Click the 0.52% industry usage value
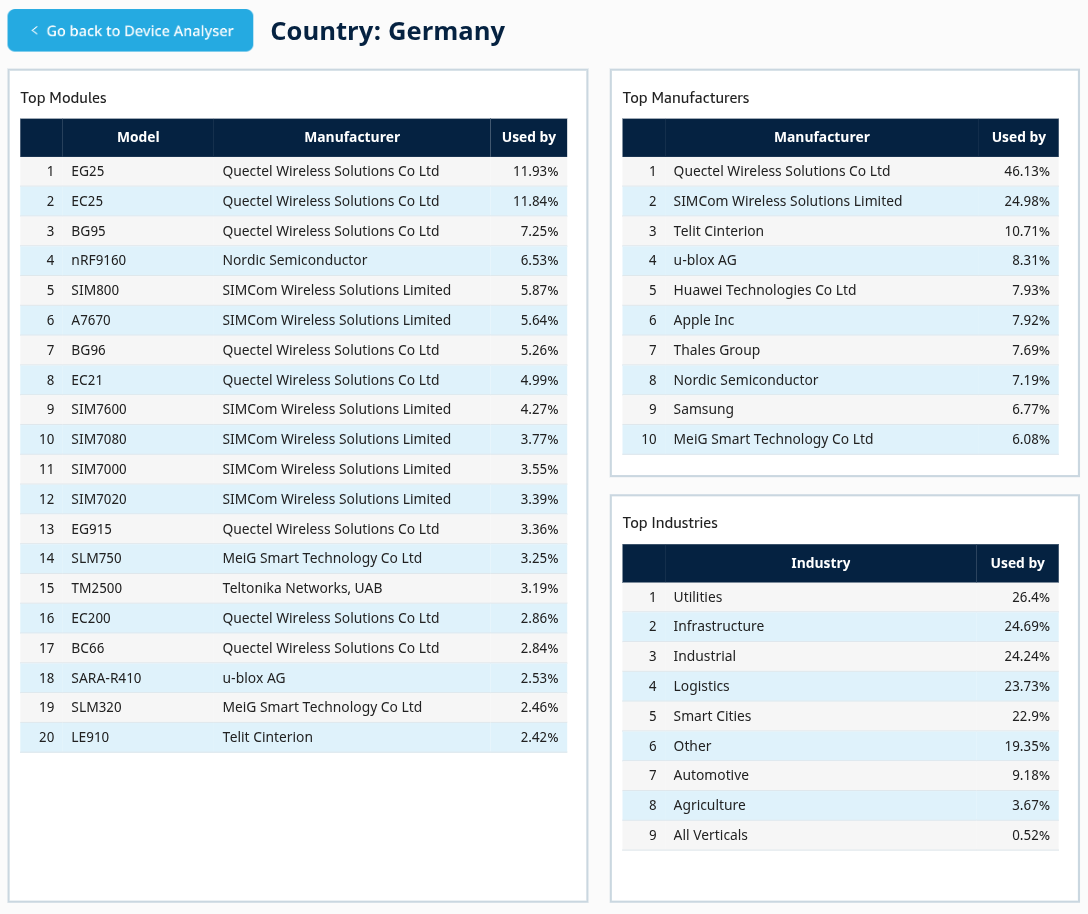Image resolution: width=1088 pixels, height=914 pixels. tap(1030, 835)
